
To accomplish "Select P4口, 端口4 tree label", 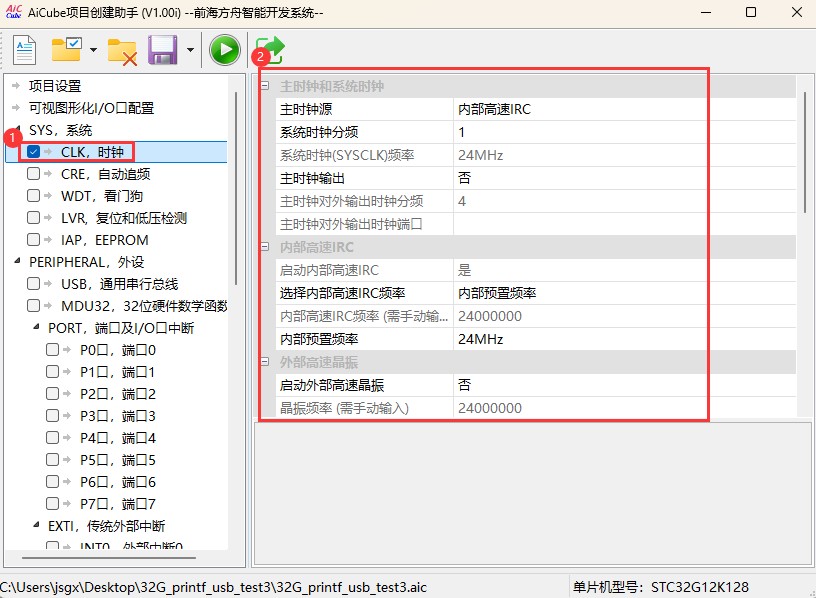I will [118, 438].
